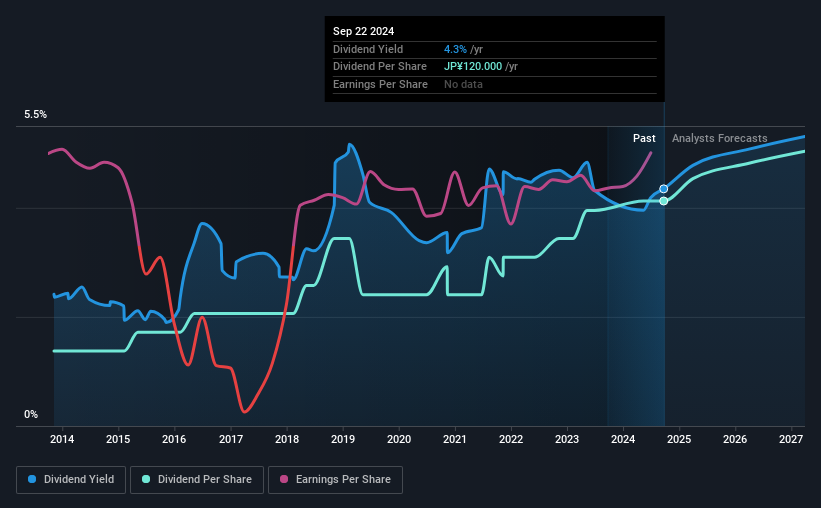This screenshot has height=508, width=821.
Task: Click the 2017 x-axis label
Action: pyautogui.click(x=230, y=439)
